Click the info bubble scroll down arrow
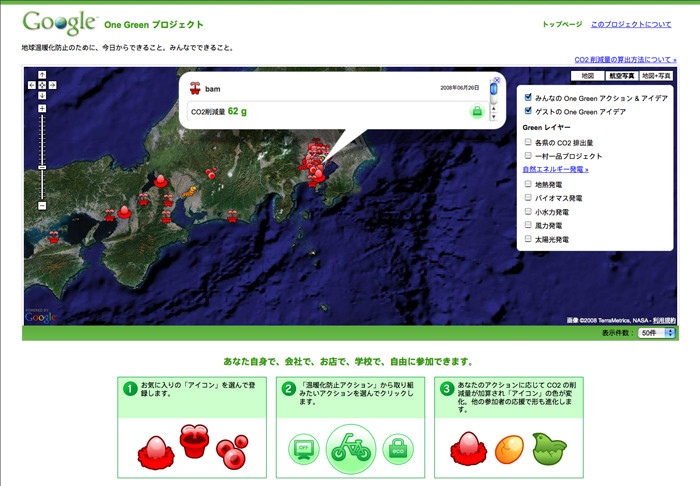Image resolution: width=700 pixels, height=486 pixels. pos(493,116)
